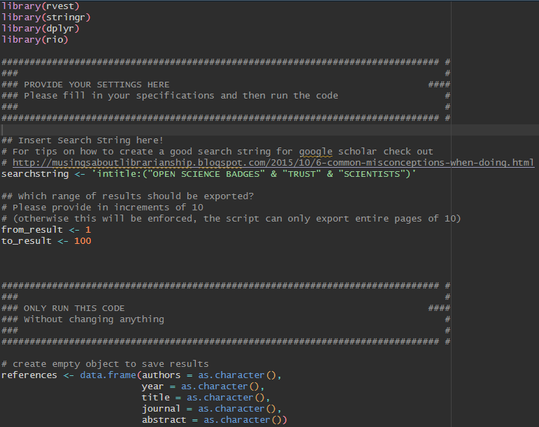Click the to_result variable
Screen dimensions: 539x427
26,241
